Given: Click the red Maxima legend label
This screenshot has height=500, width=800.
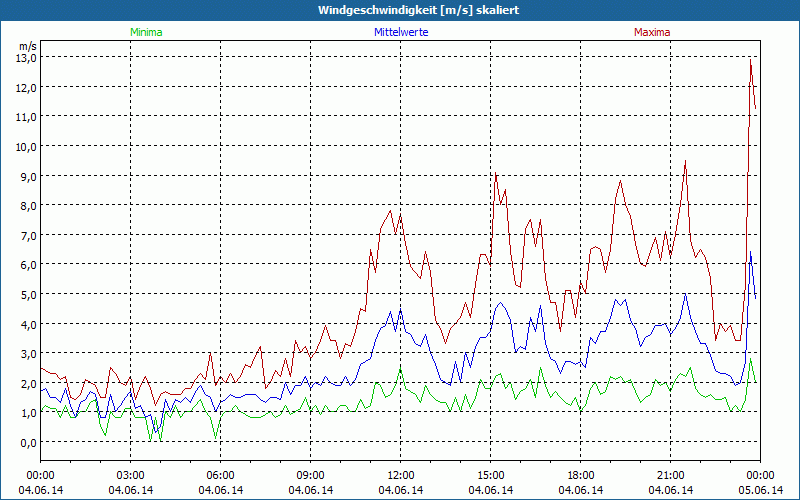Looking at the screenshot, I should 652,32.
